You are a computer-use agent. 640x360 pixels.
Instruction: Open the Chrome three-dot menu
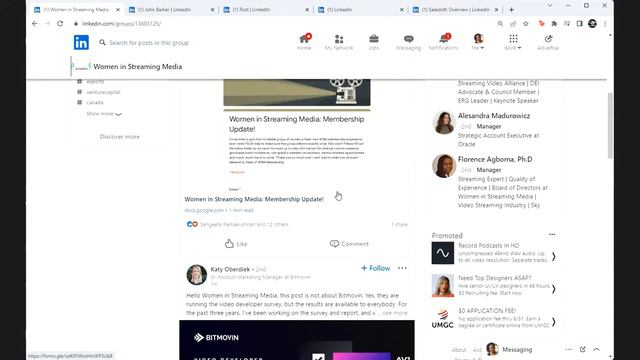tap(605, 24)
